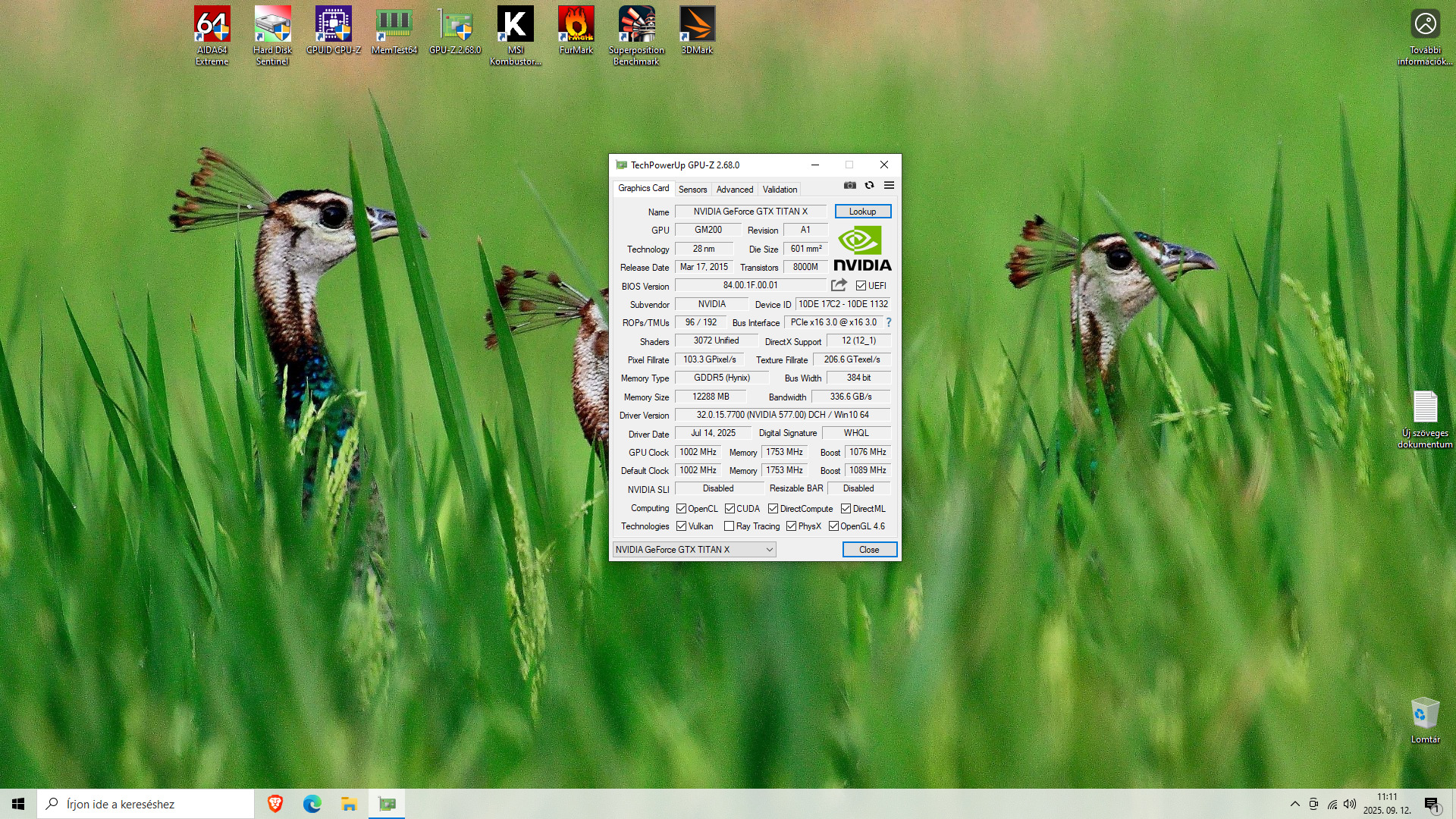Switch to the Sensors tab

(x=692, y=190)
